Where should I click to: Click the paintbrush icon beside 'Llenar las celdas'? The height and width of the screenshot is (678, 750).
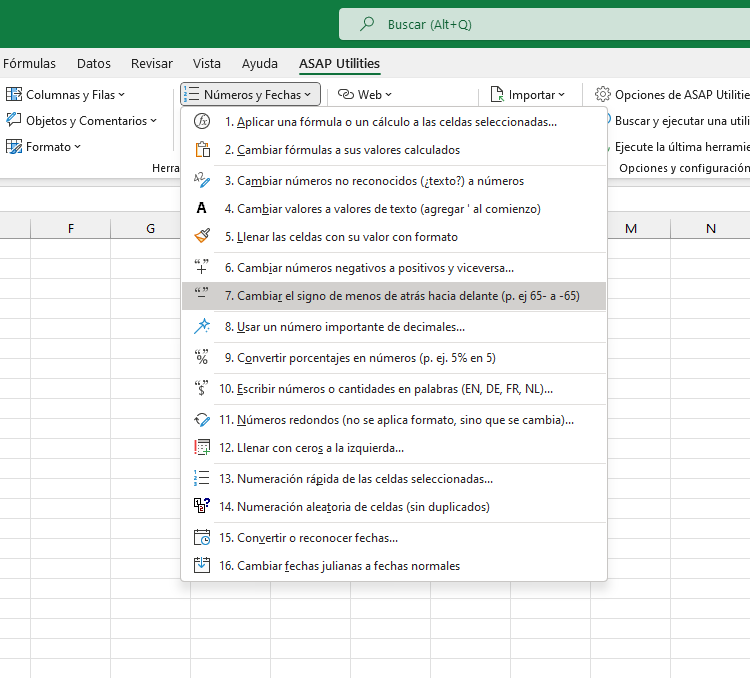point(202,236)
